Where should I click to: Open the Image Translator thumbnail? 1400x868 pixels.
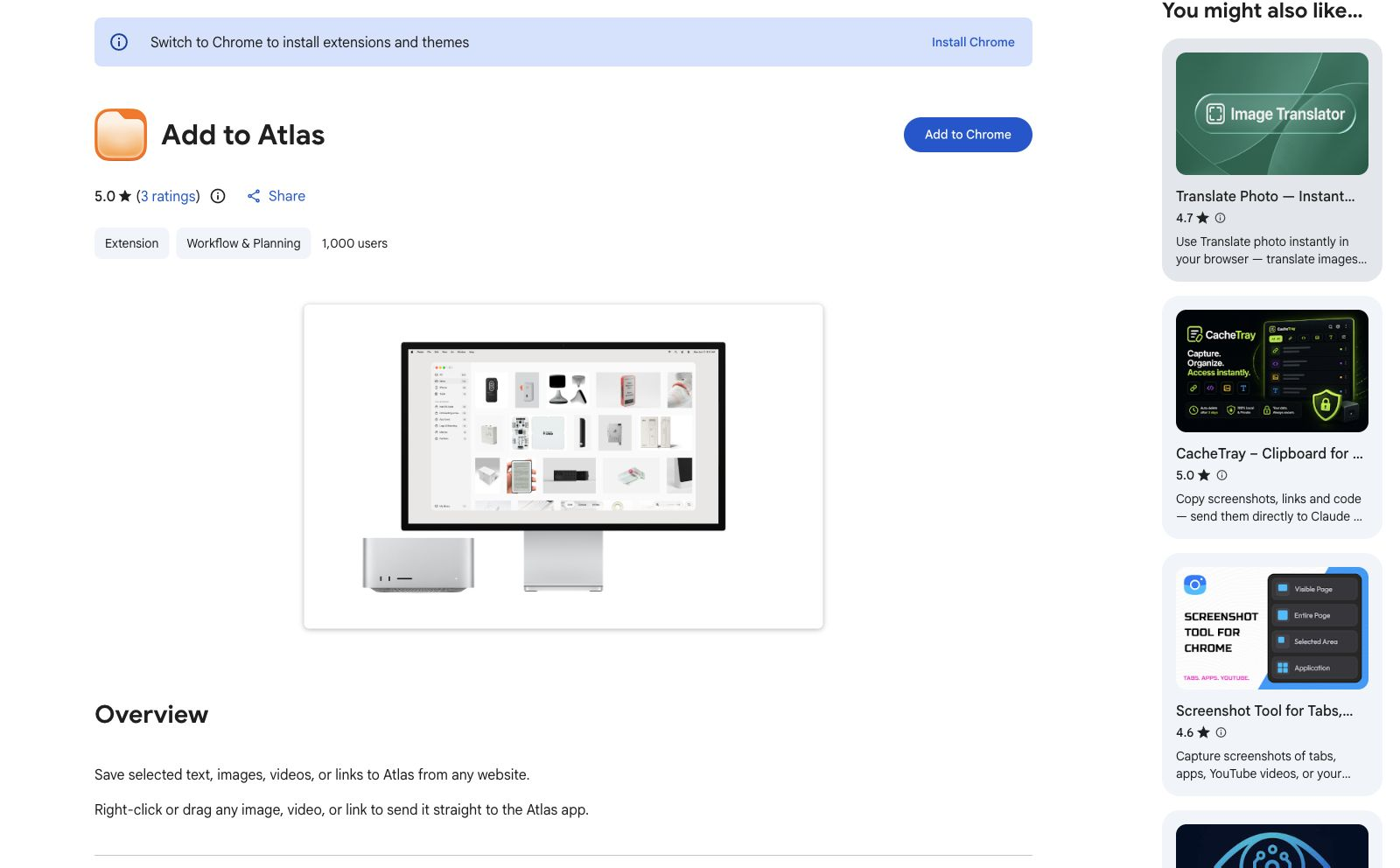pyautogui.click(x=1272, y=114)
